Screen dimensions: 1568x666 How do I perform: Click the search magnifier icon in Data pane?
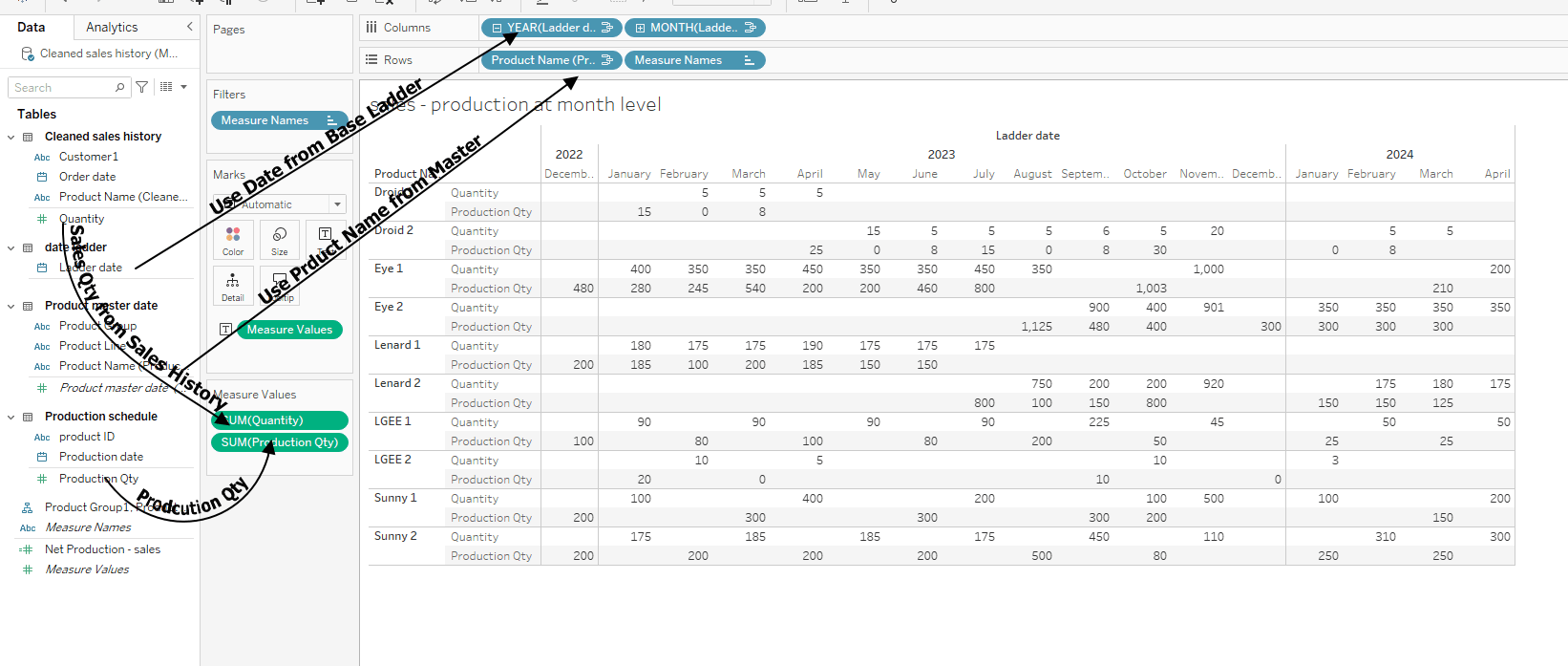120,88
